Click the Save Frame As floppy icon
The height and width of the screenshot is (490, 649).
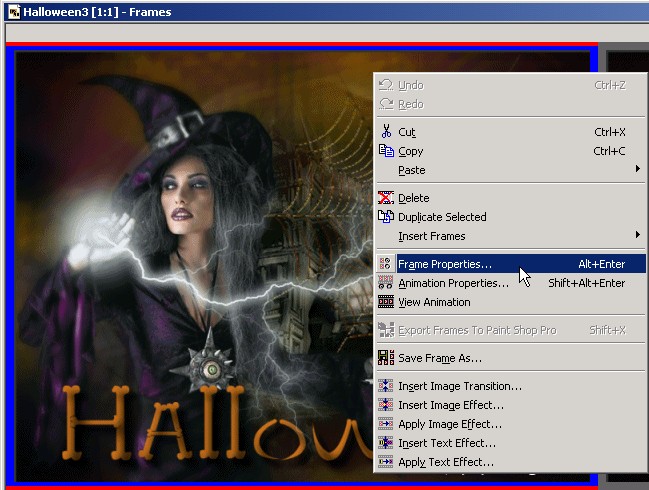coord(386,358)
